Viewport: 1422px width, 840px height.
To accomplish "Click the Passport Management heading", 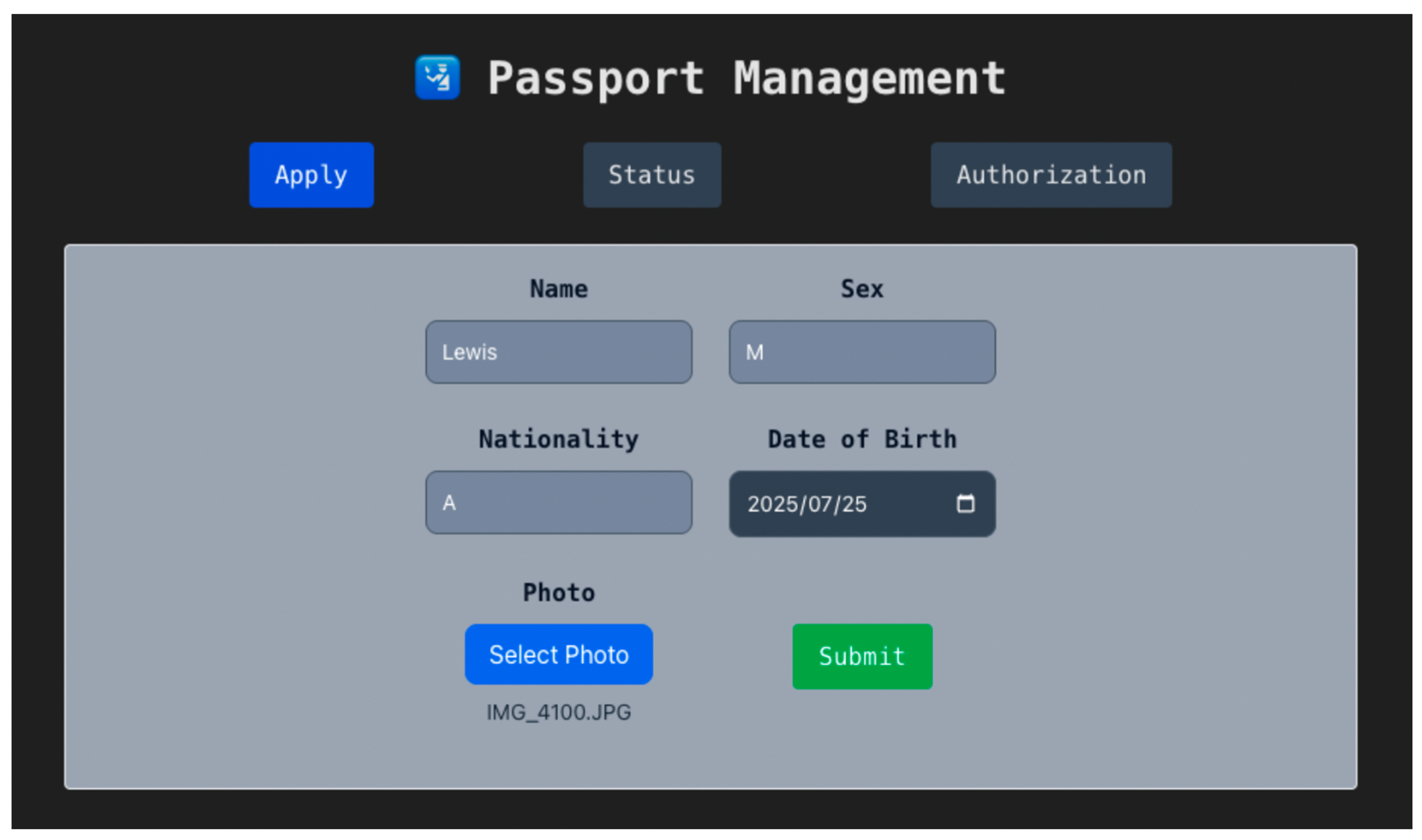I will [746, 78].
